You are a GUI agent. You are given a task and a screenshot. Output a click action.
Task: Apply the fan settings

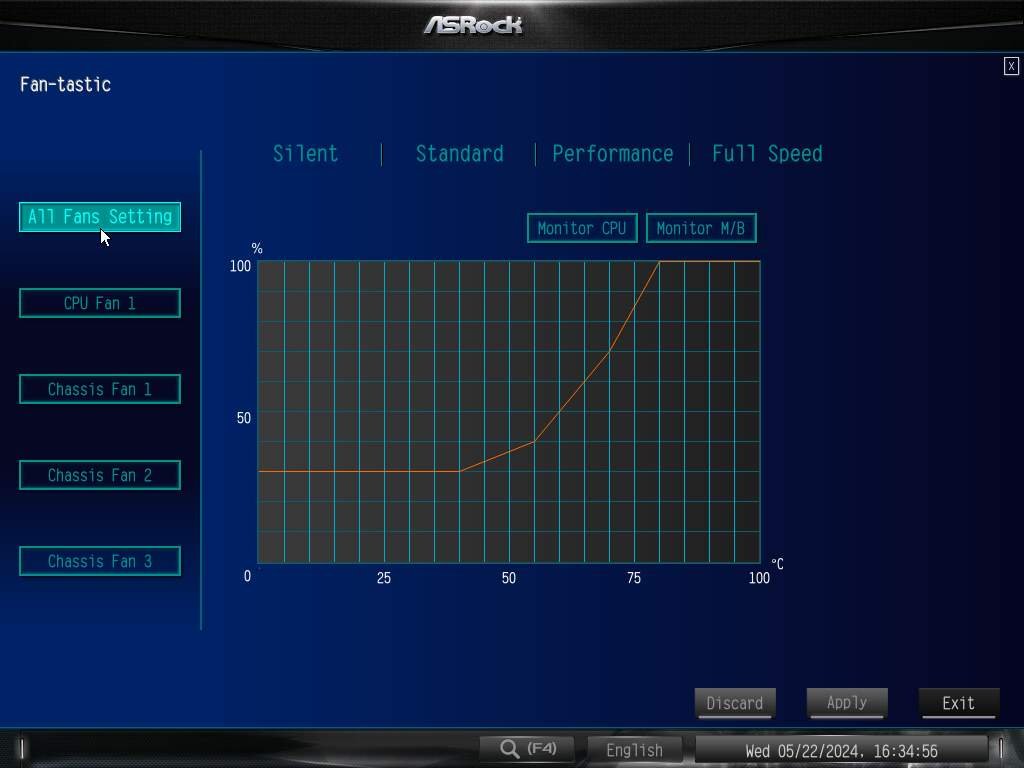tap(846, 703)
